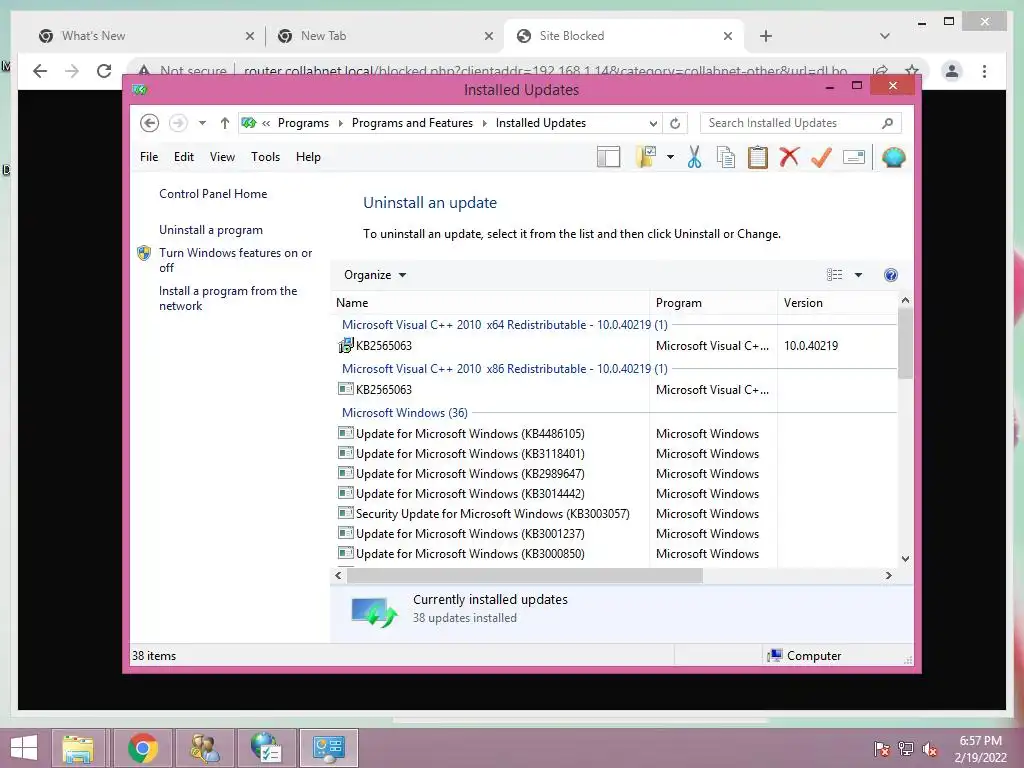Reload the Chrome page
This screenshot has width=1024, height=768.
[104, 71]
